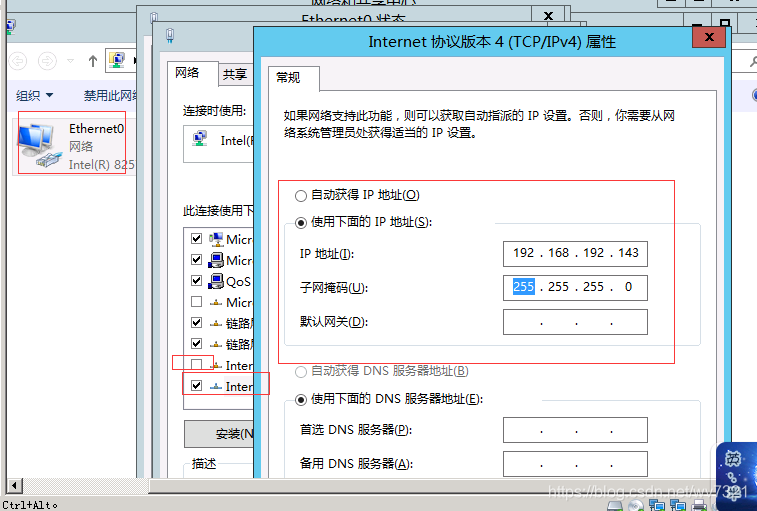The width and height of the screenshot is (757, 511).
Task: Click the 子网掩码(U) label
Action: pyautogui.click(x=334, y=288)
